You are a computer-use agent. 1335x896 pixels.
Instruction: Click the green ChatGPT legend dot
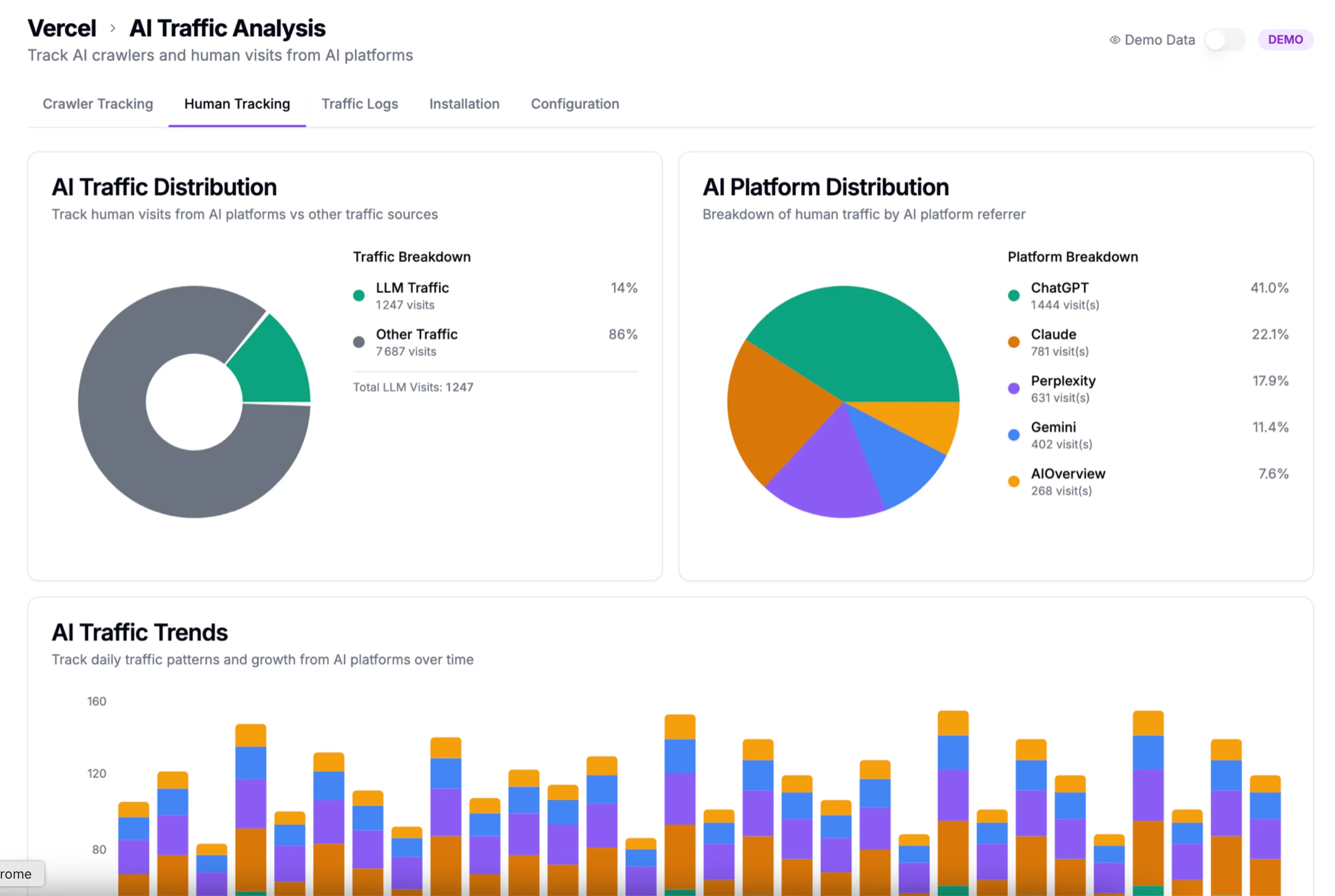1013,295
